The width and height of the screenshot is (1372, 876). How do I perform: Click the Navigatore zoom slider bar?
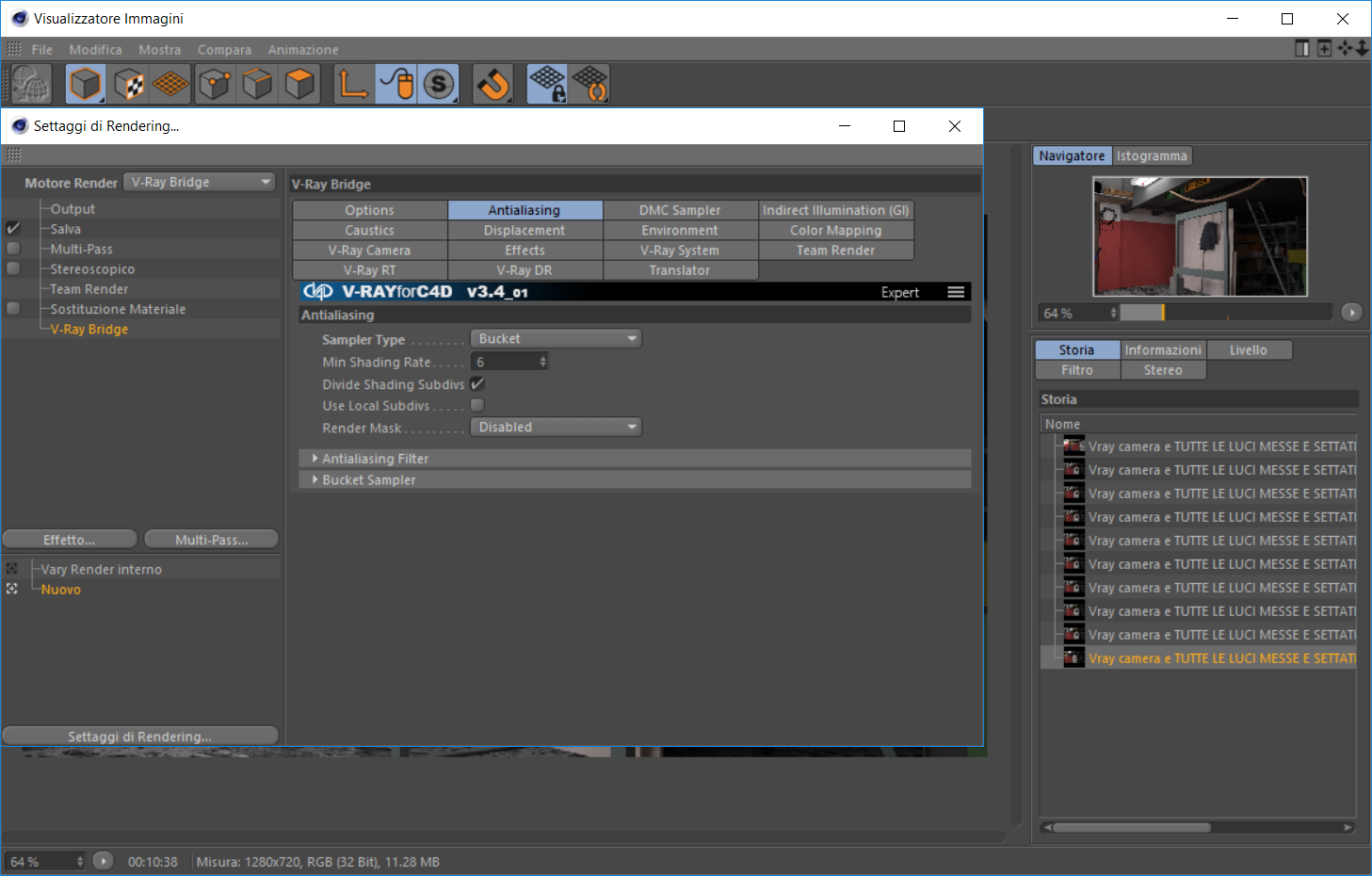pos(1226,313)
